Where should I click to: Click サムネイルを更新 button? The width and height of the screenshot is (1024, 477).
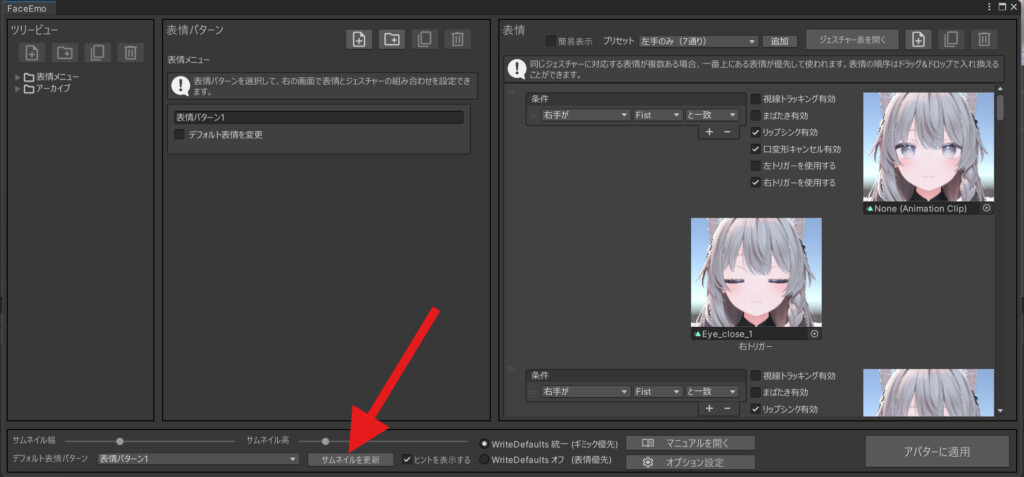click(x=351, y=459)
